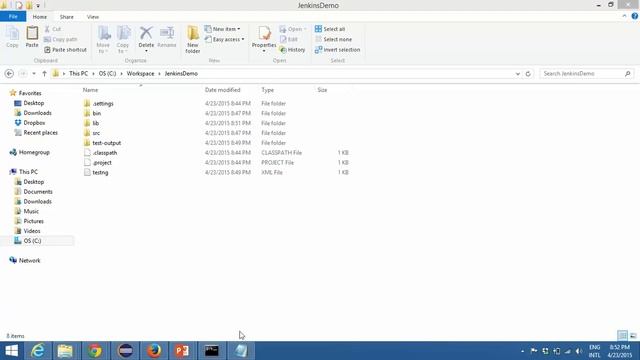Open the Move to dropdown

pyautogui.click(x=103, y=39)
